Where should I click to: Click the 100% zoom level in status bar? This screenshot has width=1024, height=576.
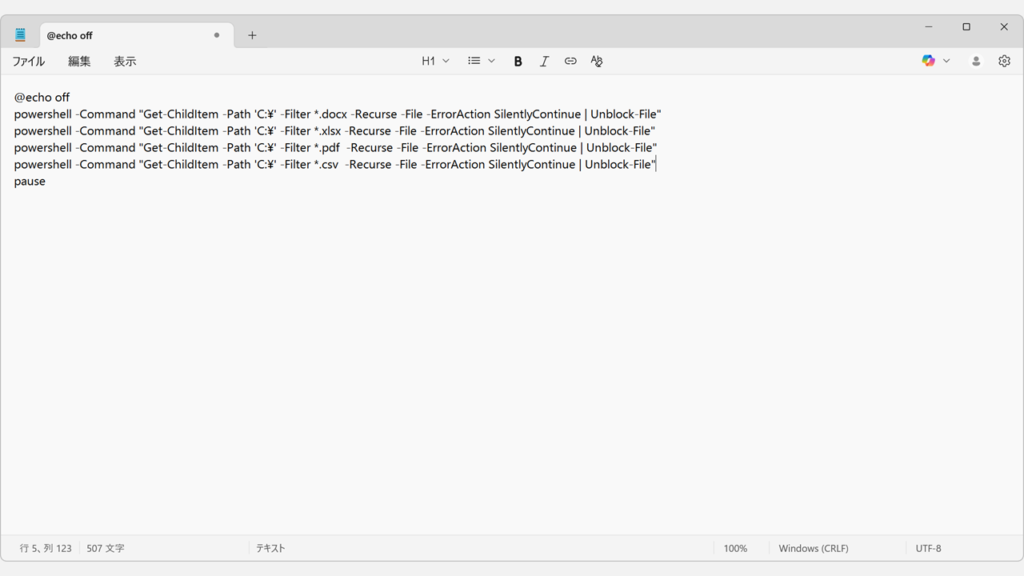(735, 548)
